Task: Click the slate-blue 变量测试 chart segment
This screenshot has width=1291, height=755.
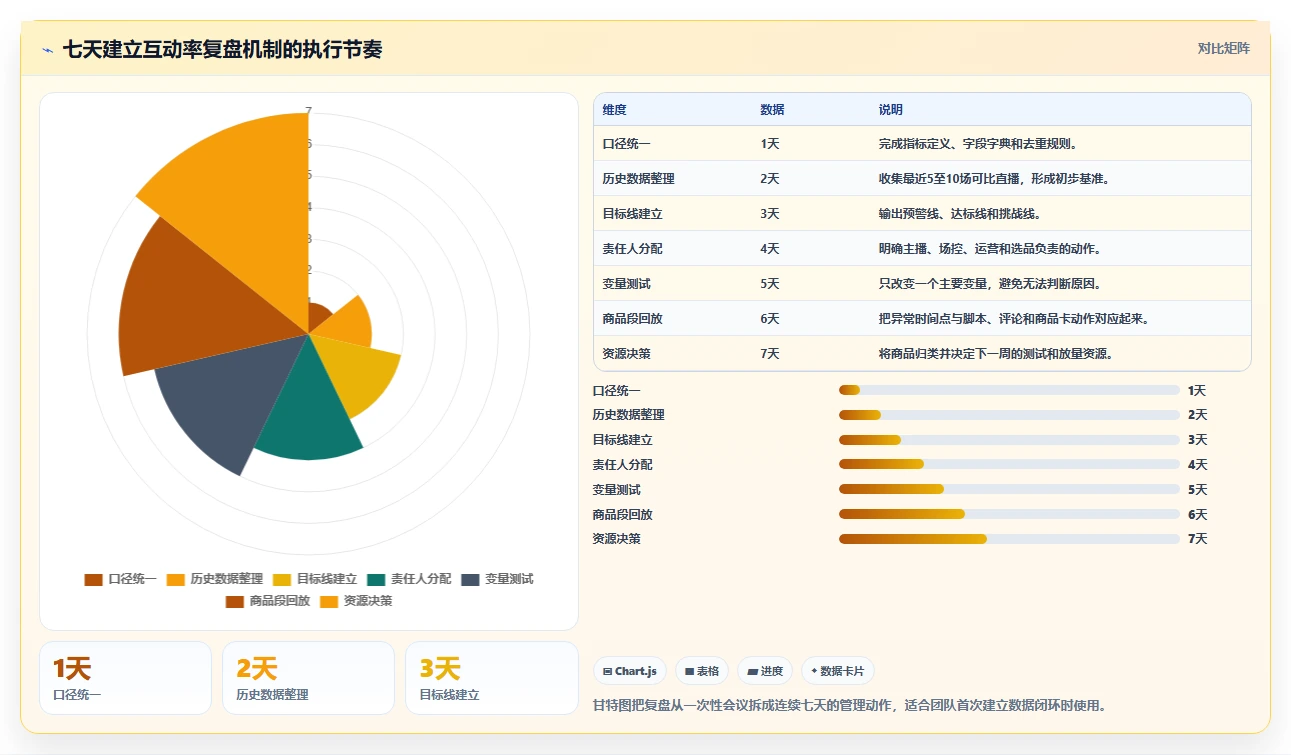Action: [x=225, y=400]
